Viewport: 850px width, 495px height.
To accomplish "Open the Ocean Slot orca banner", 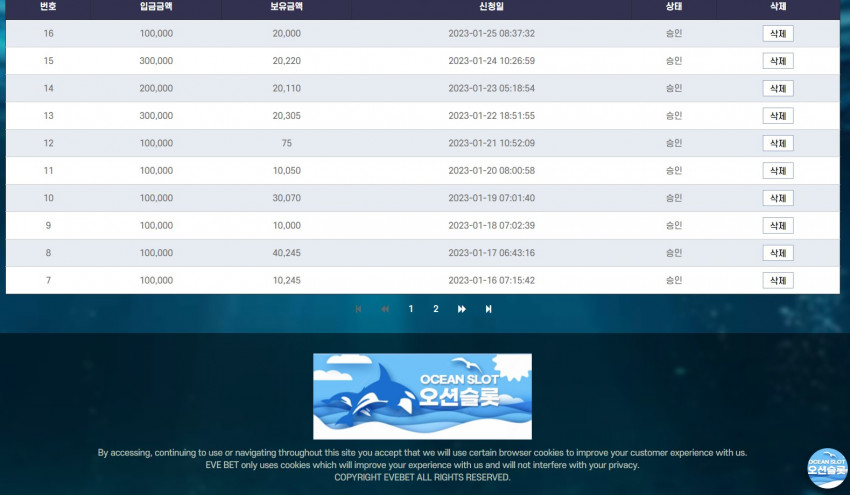I will pos(422,396).
